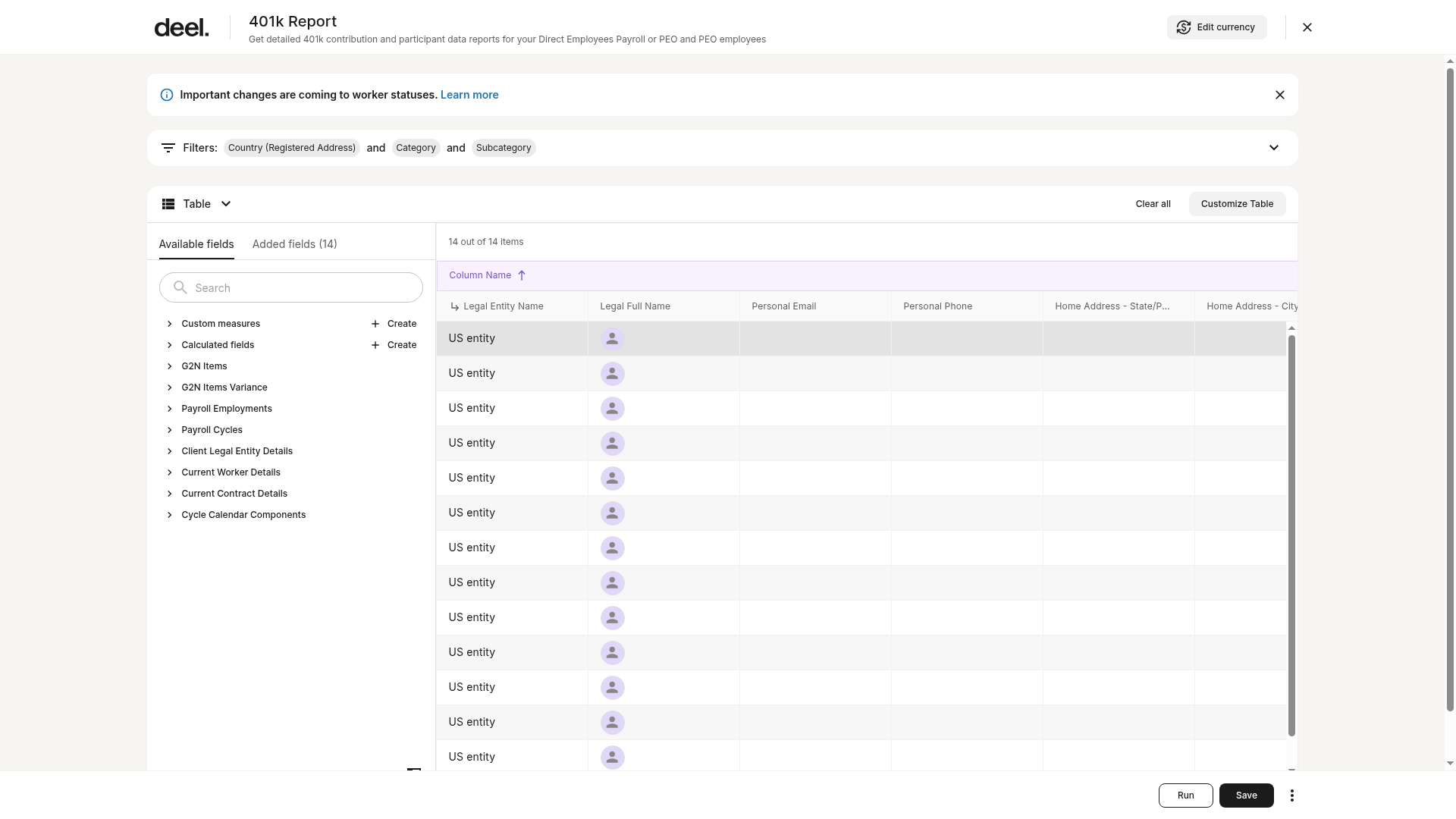Expand the Filters panel chevron
The image size is (1456, 819).
(x=1274, y=148)
